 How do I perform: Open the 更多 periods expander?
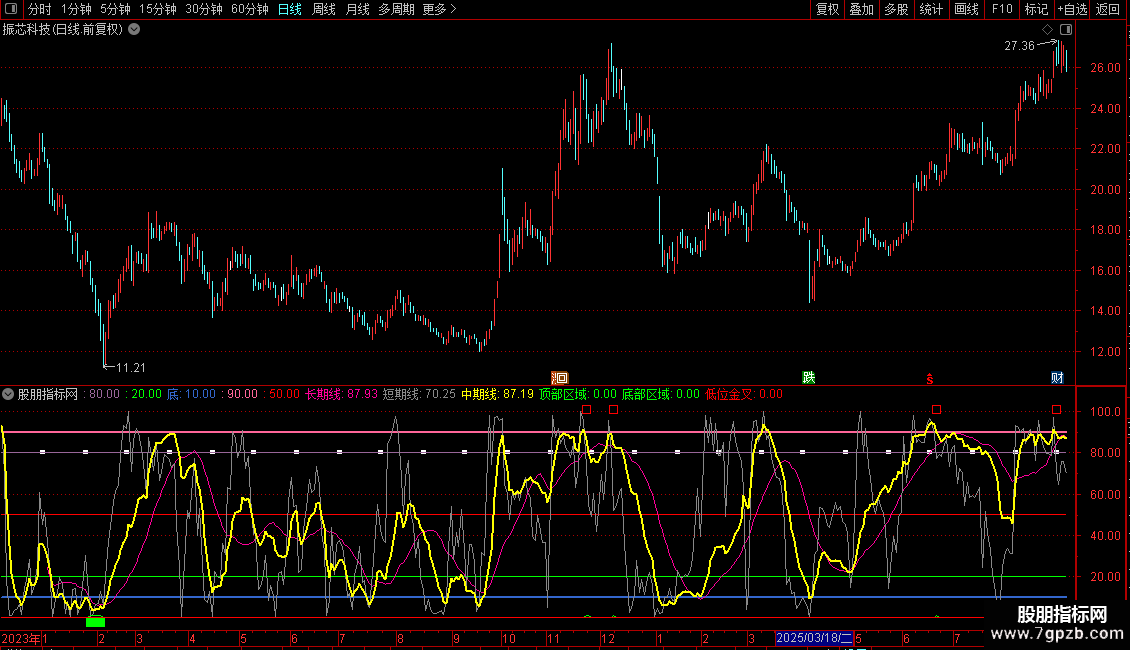pos(439,9)
